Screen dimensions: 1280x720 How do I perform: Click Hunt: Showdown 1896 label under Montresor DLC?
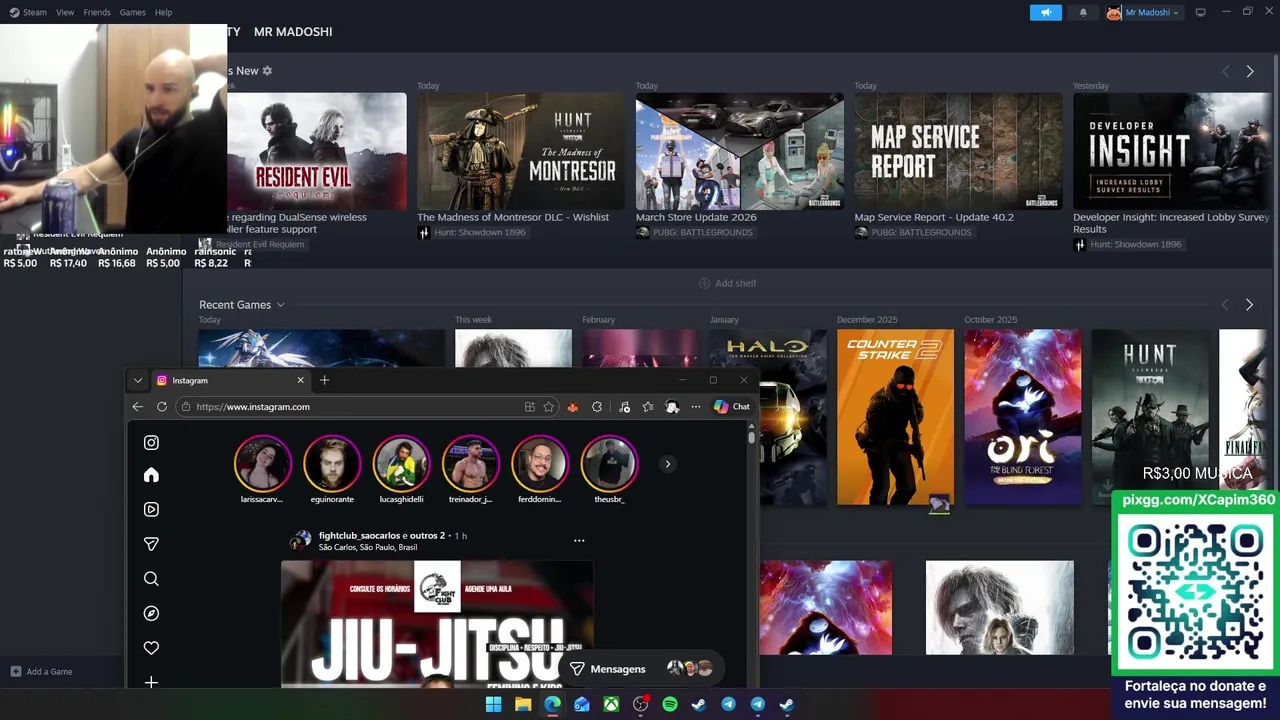[x=479, y=233]
